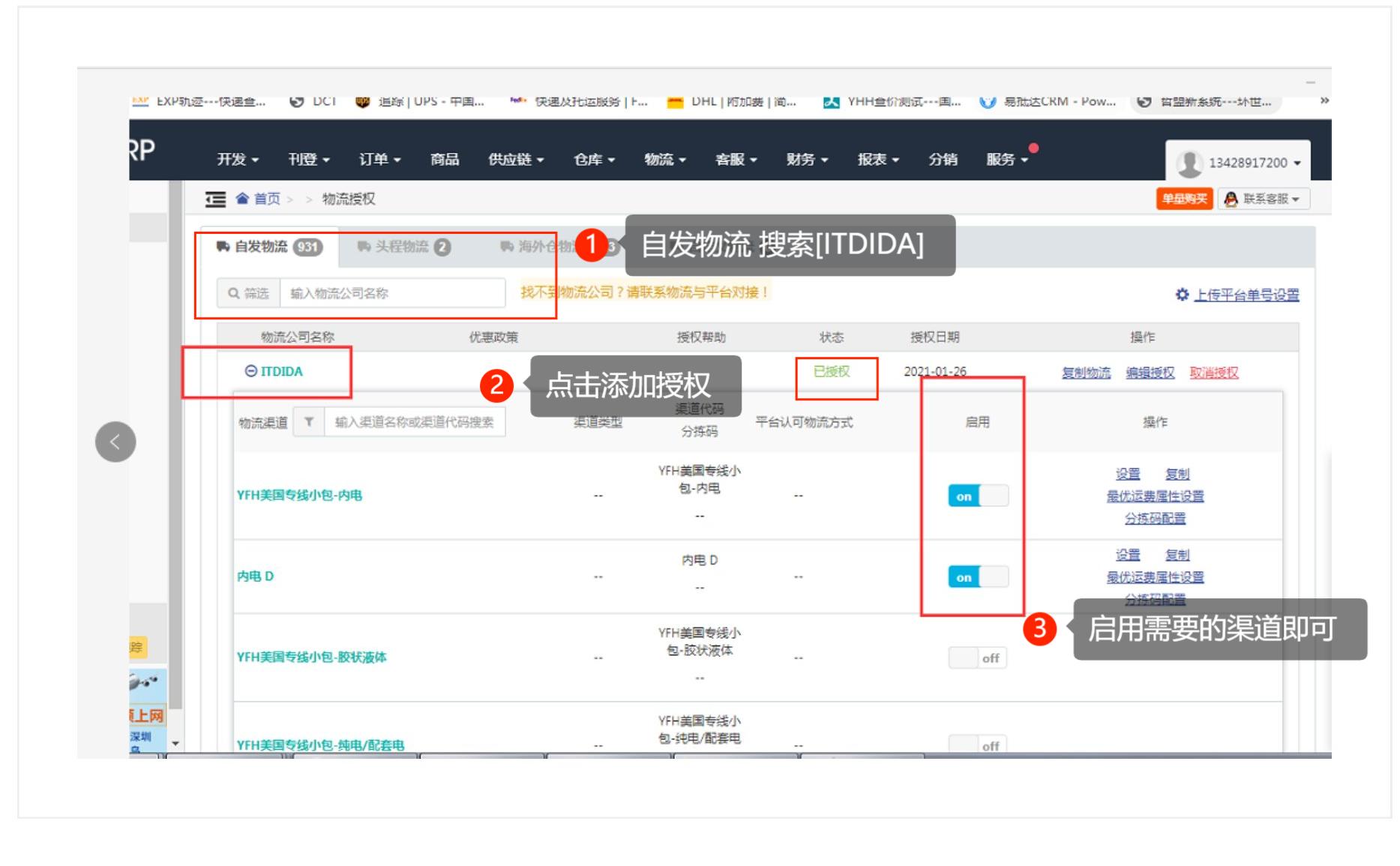1400x866 pixels.
Task: Open 分拣码配置 for YFH美国专线小包-内电
Action: point(1155,518)
